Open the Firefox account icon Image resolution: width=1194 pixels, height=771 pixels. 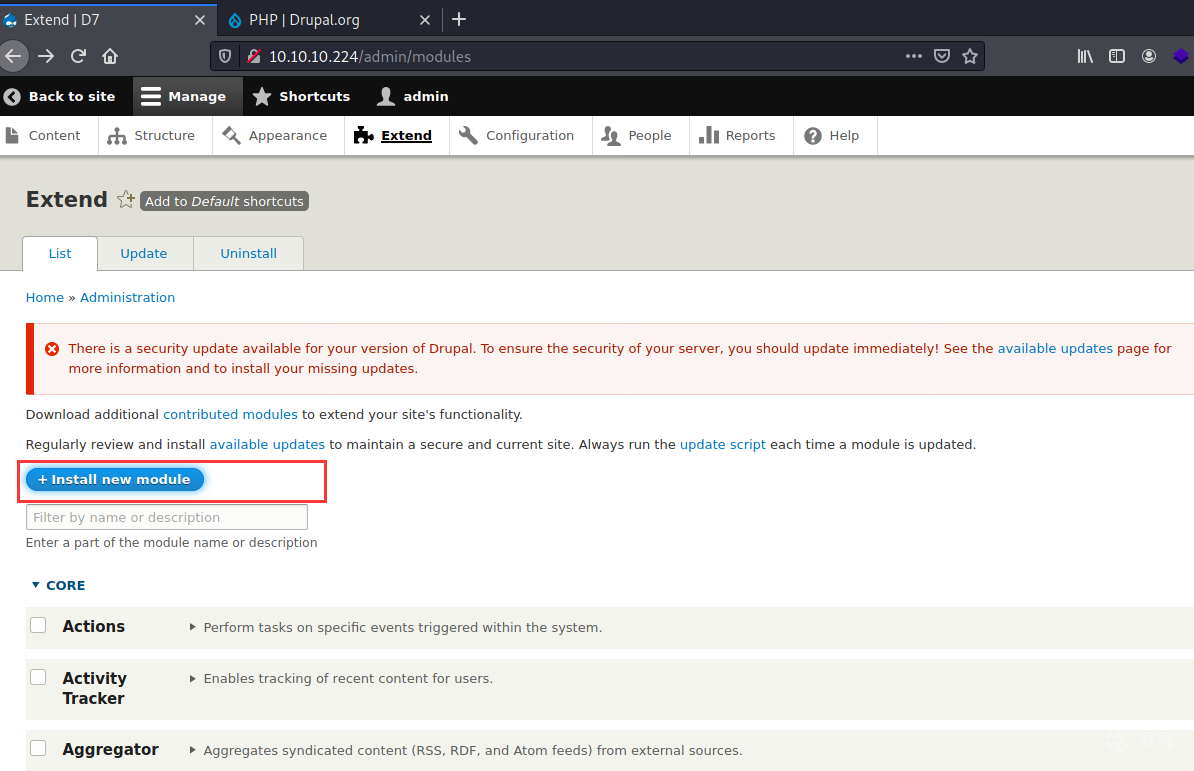[x=1149, y=56]
